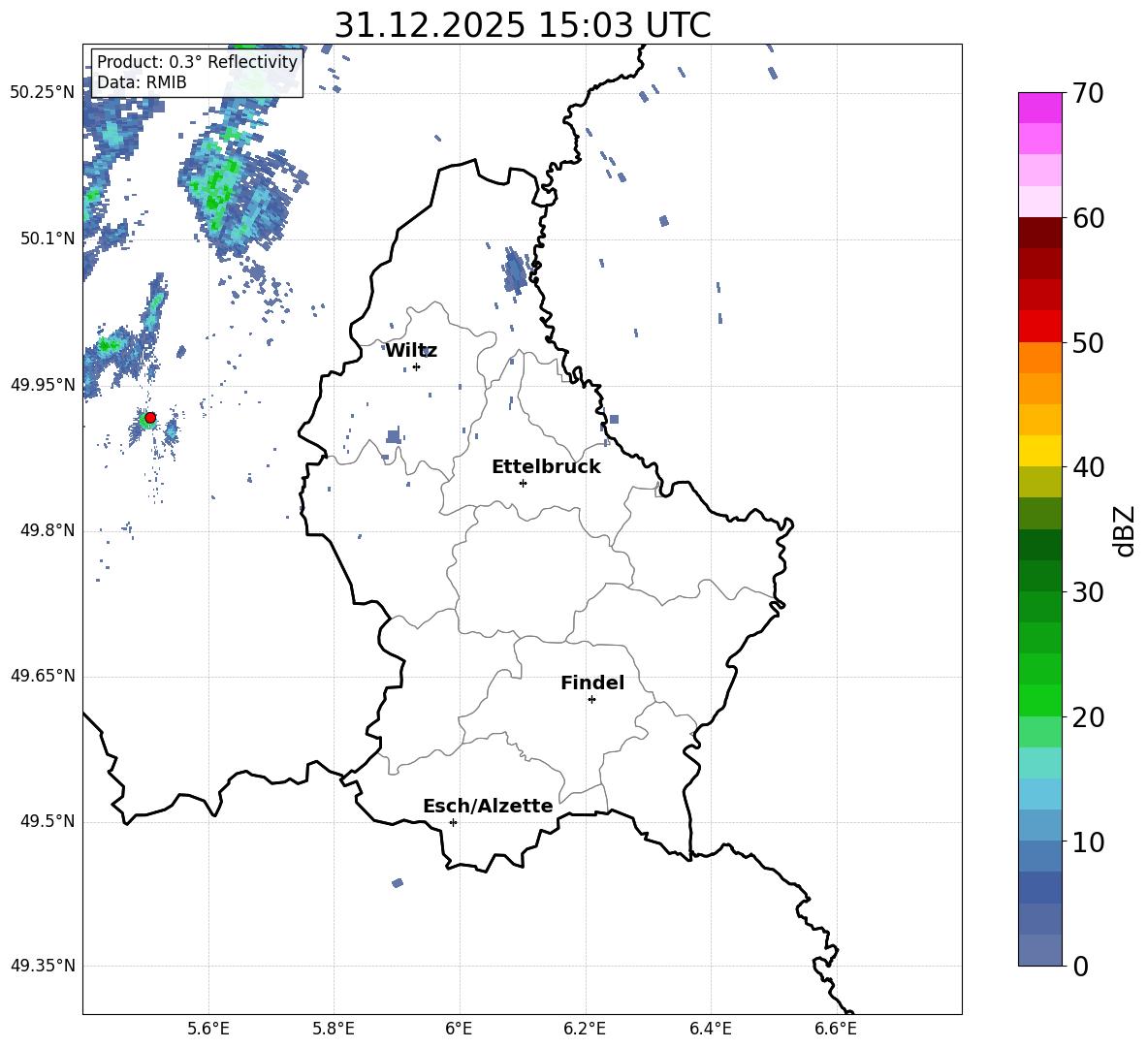Click the 5.6°E longitude label
This screenshot has width=1148, height=1048.
point(208,1029)
